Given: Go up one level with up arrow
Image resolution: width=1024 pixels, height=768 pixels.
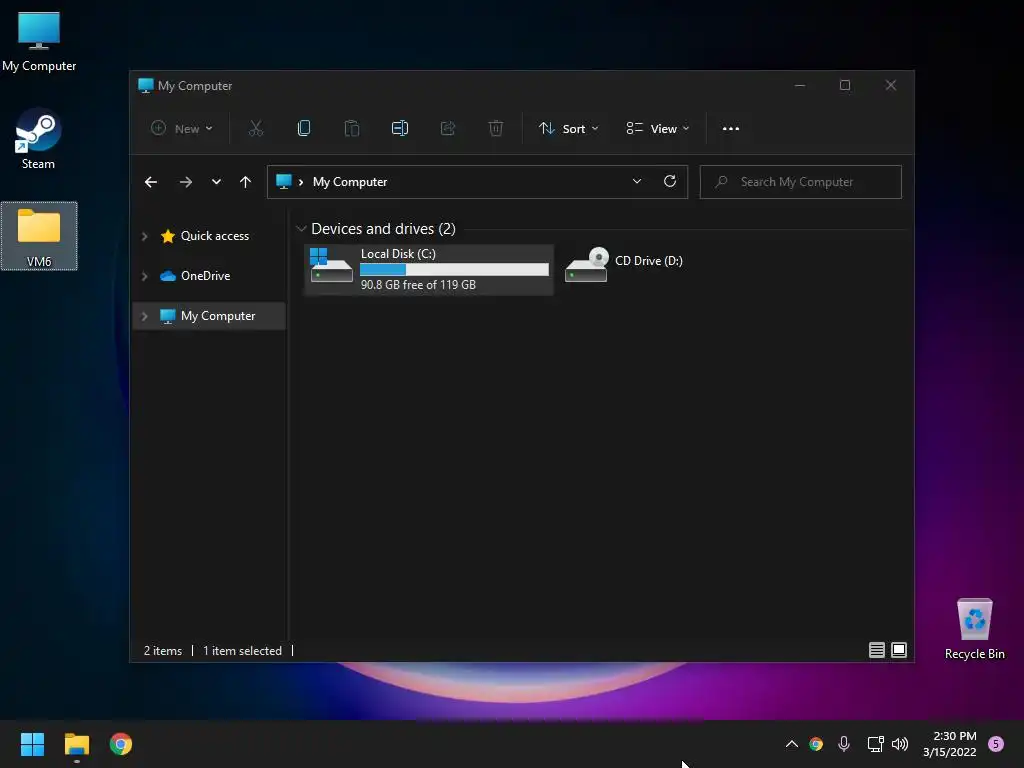Looking at the screenshot, I should point(246,182).
